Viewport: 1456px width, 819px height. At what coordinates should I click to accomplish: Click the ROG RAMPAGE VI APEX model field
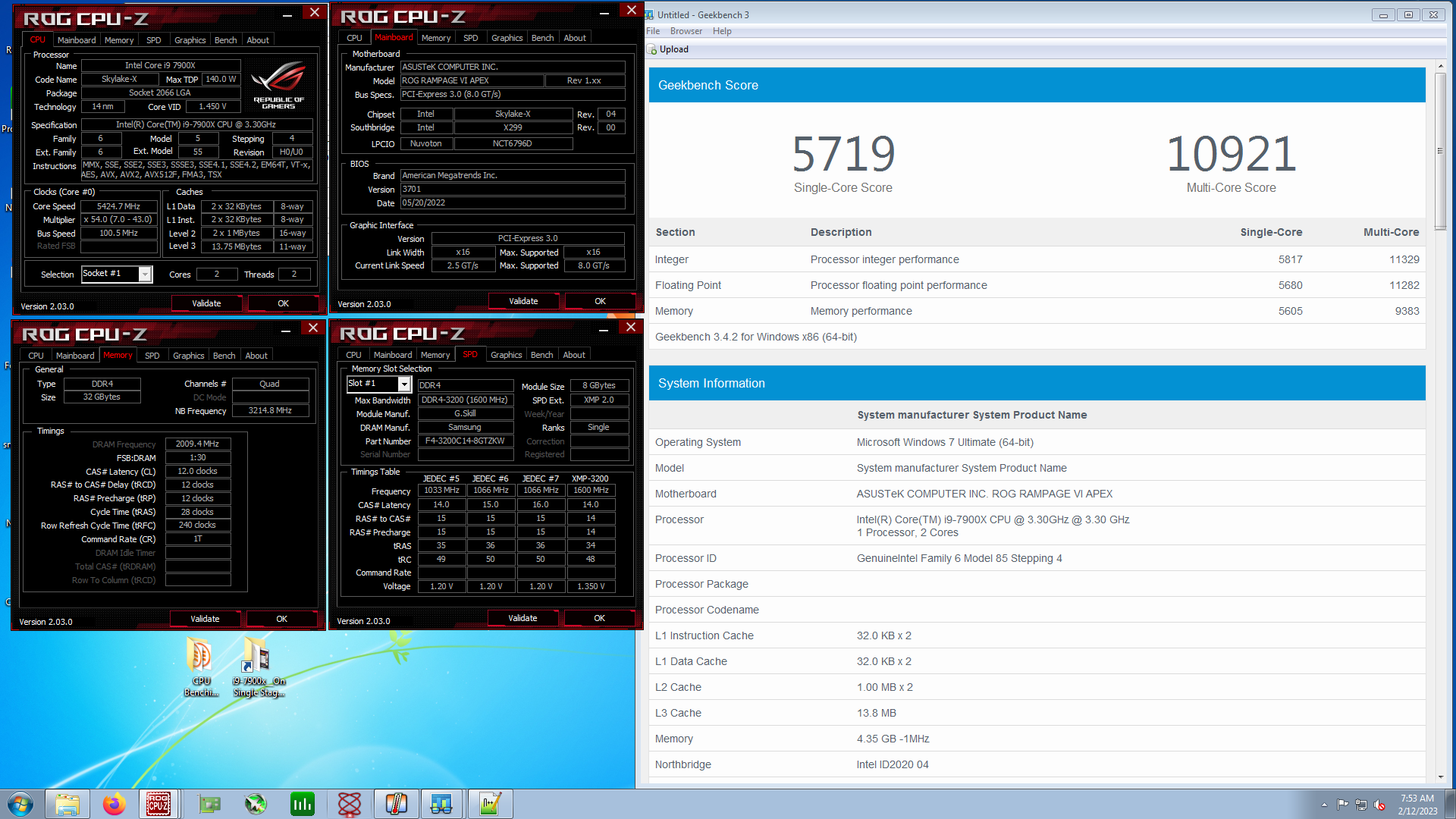click(472, 80)
